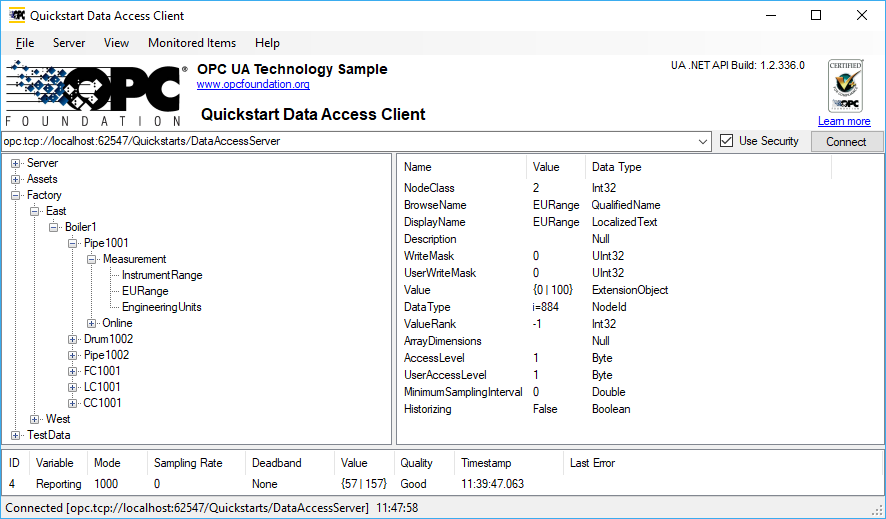Click the application icon in title bar

[x=17, y=16]
